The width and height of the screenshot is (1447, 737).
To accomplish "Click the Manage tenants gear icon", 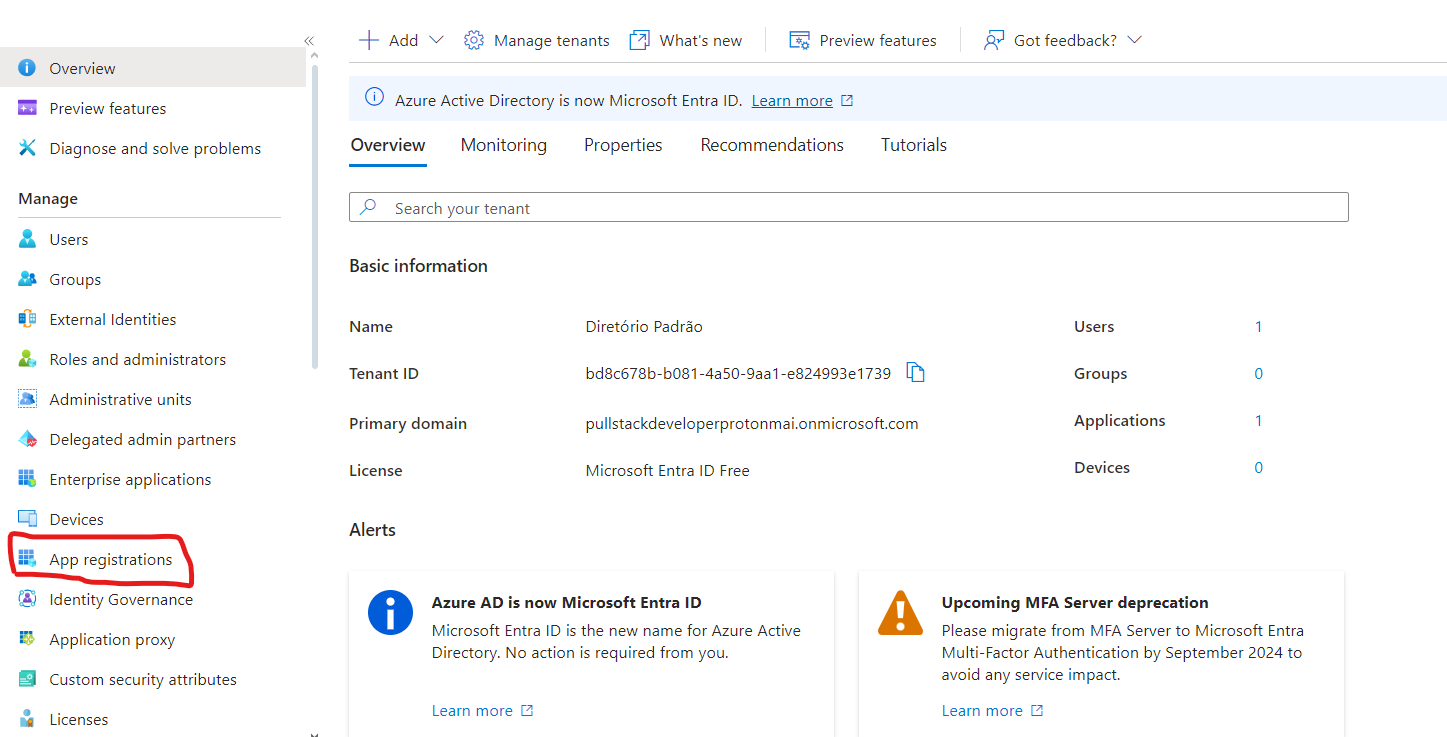I will [474, 40].
